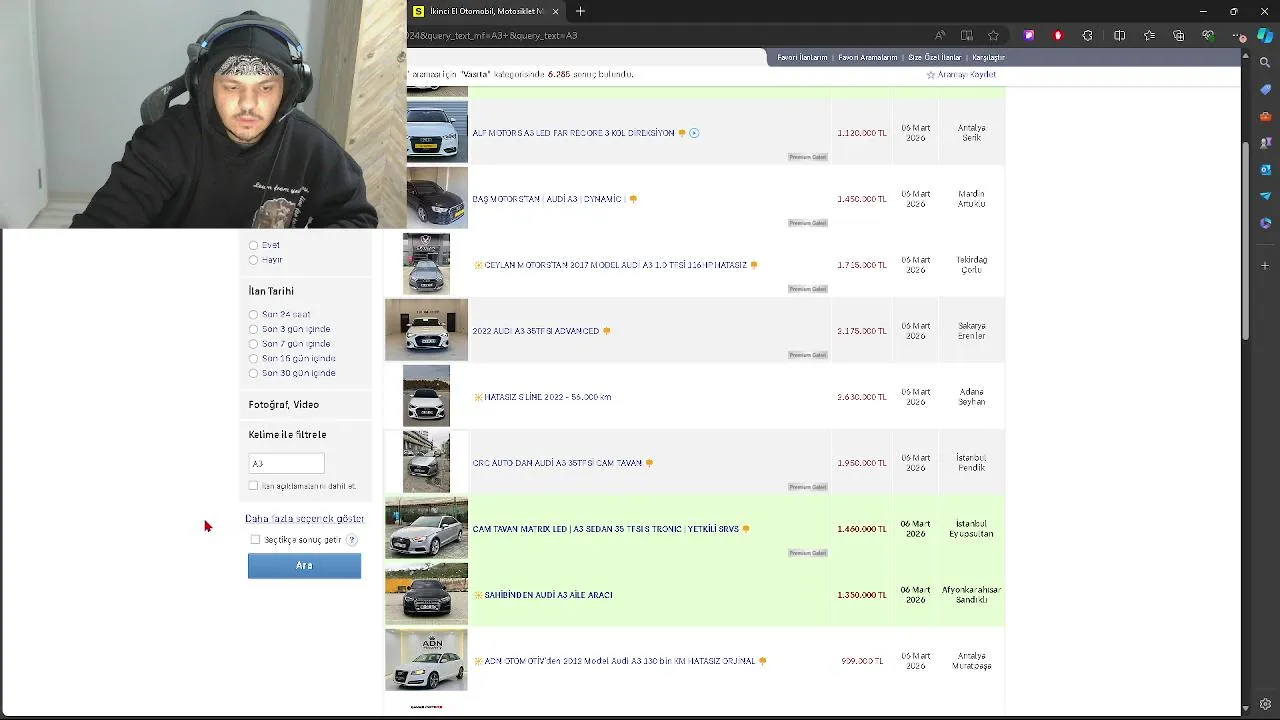This screenshot has height=720, width=1280.
Task: Toggle Split screen icon in toolbar
Action: 1119,35
